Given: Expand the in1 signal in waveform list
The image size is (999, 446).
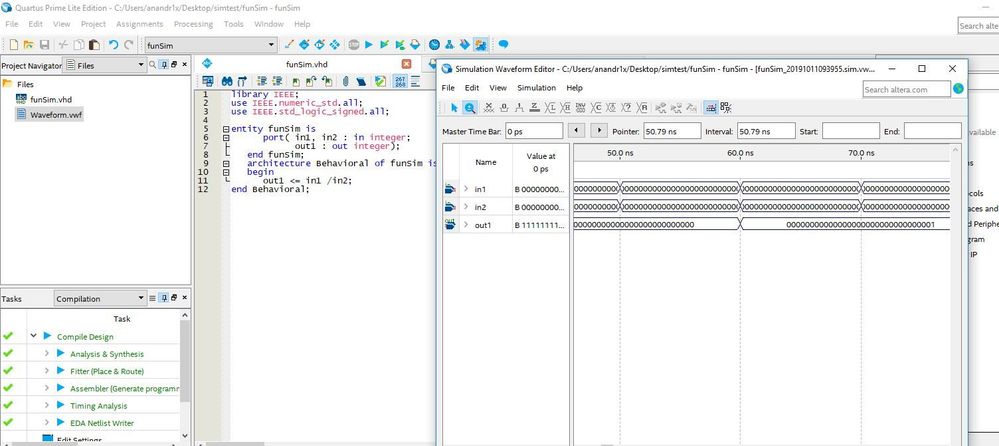Looking at the screenshot, I should click(466, 189).
